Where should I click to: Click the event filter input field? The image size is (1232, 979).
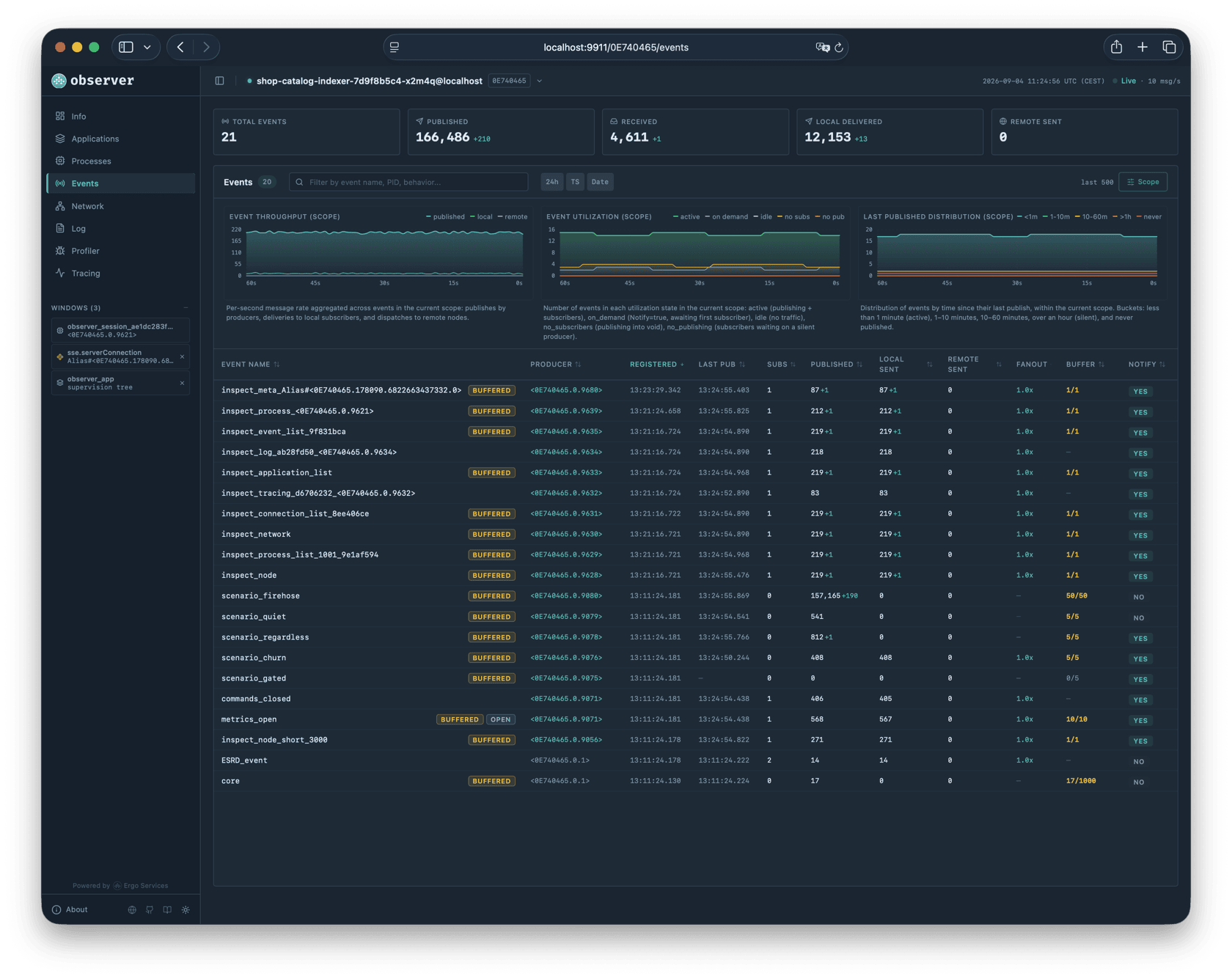408,182
